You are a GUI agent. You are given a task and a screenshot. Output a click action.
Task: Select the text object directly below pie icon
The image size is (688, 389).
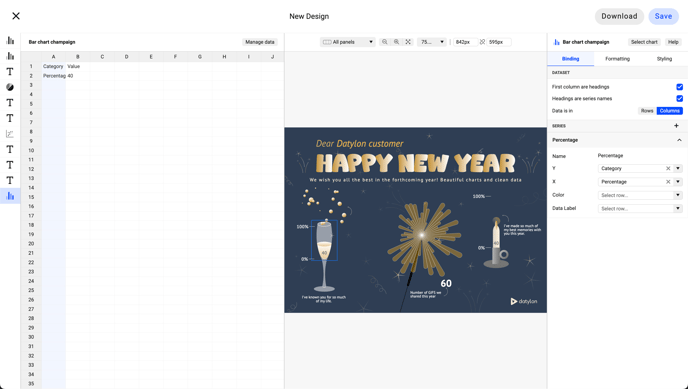point(10,103)
